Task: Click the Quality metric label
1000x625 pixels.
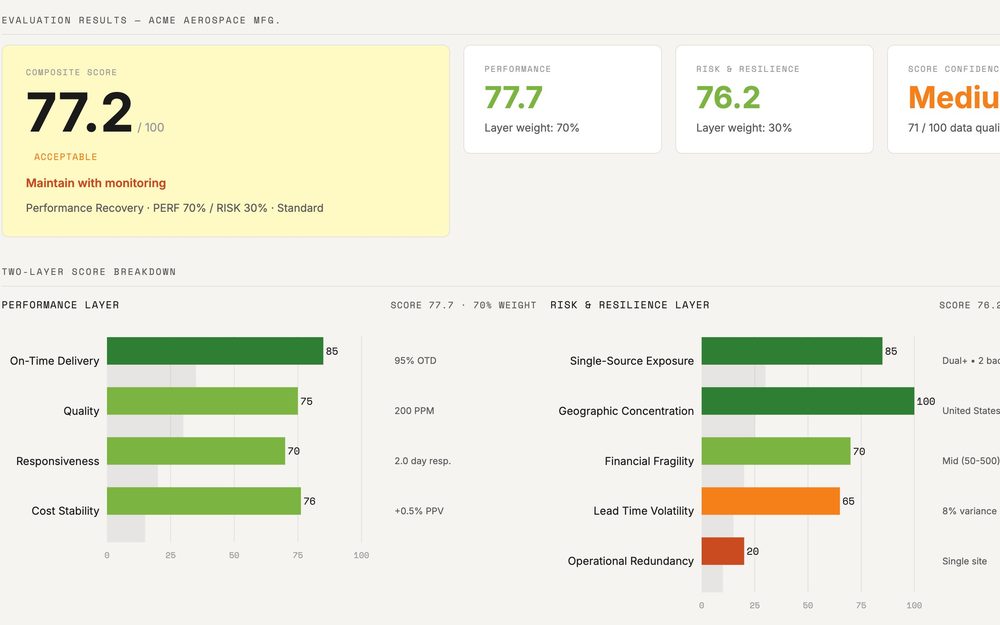Action: coord(81,411)
